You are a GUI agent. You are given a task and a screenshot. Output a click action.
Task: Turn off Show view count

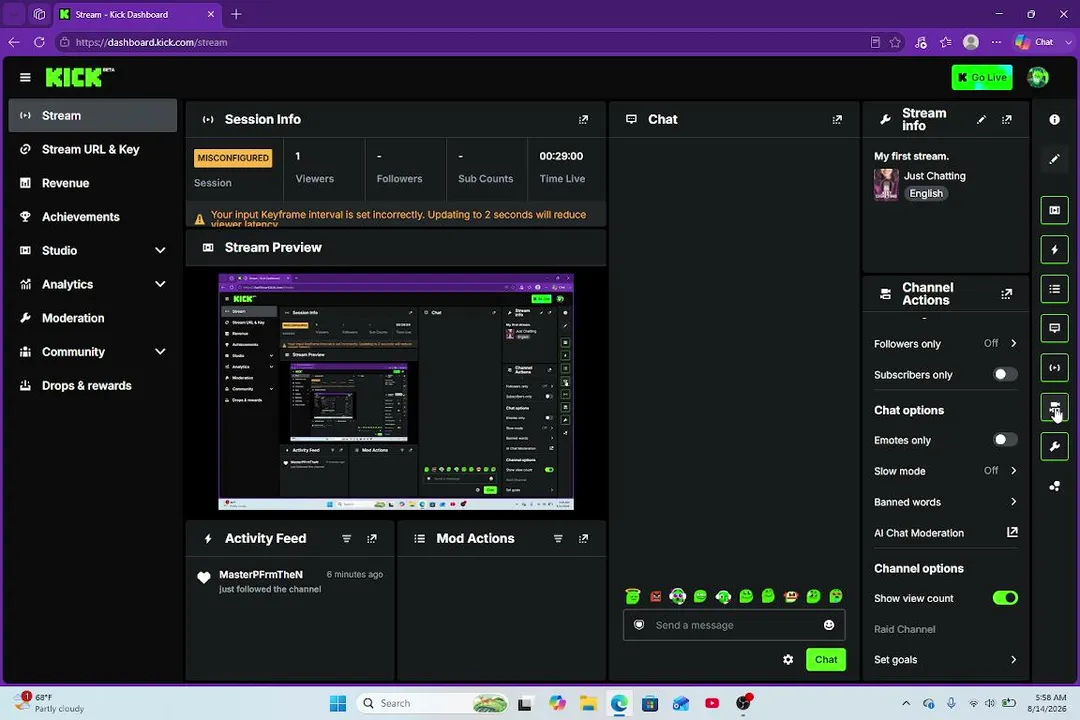1004,598
